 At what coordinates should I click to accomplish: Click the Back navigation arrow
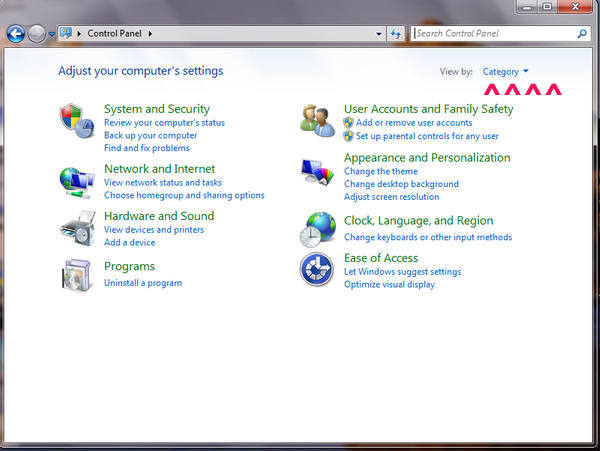point(16,34)
